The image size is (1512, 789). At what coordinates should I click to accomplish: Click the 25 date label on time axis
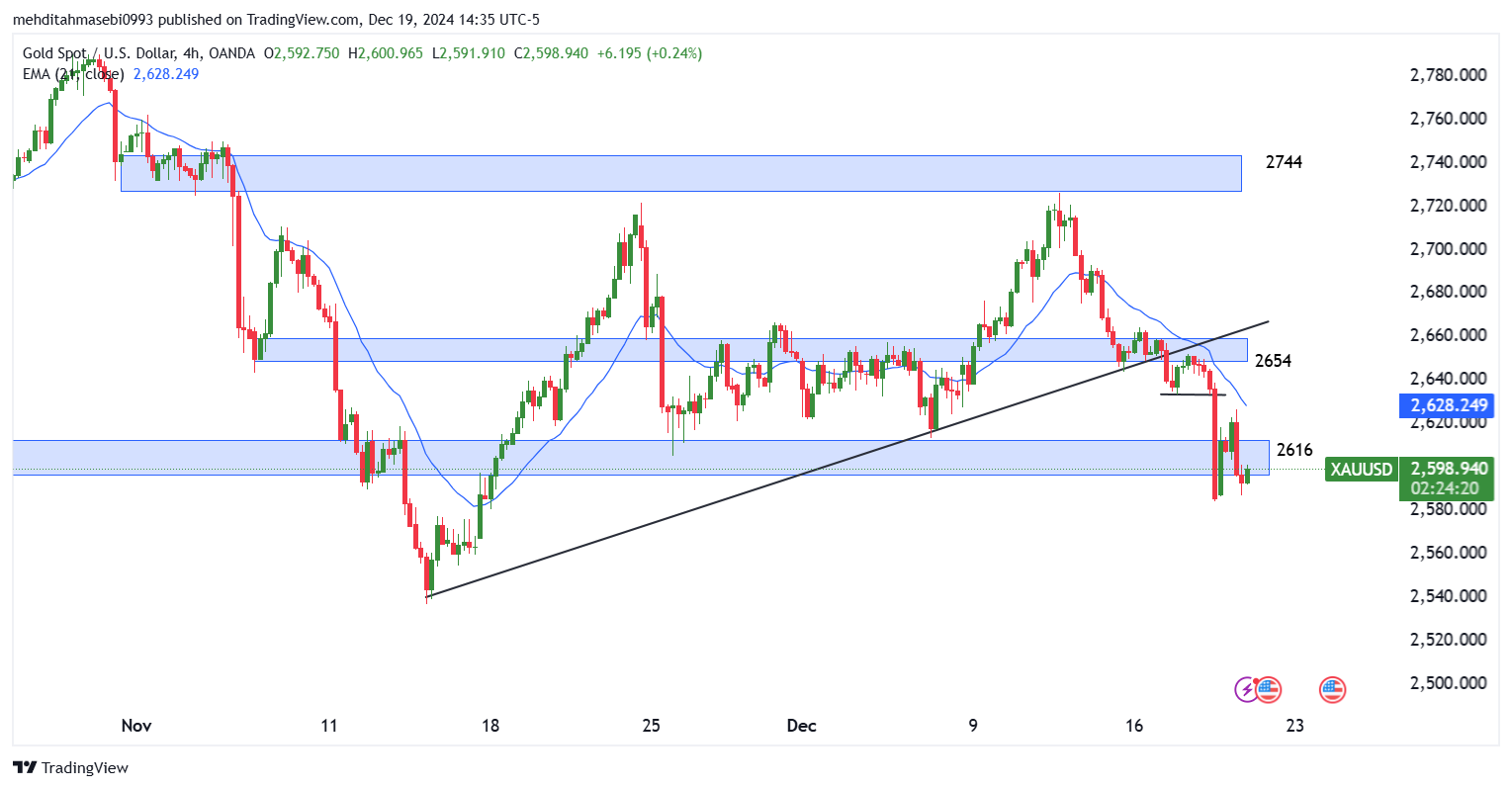pyautogui.click(x=651, y=726)
